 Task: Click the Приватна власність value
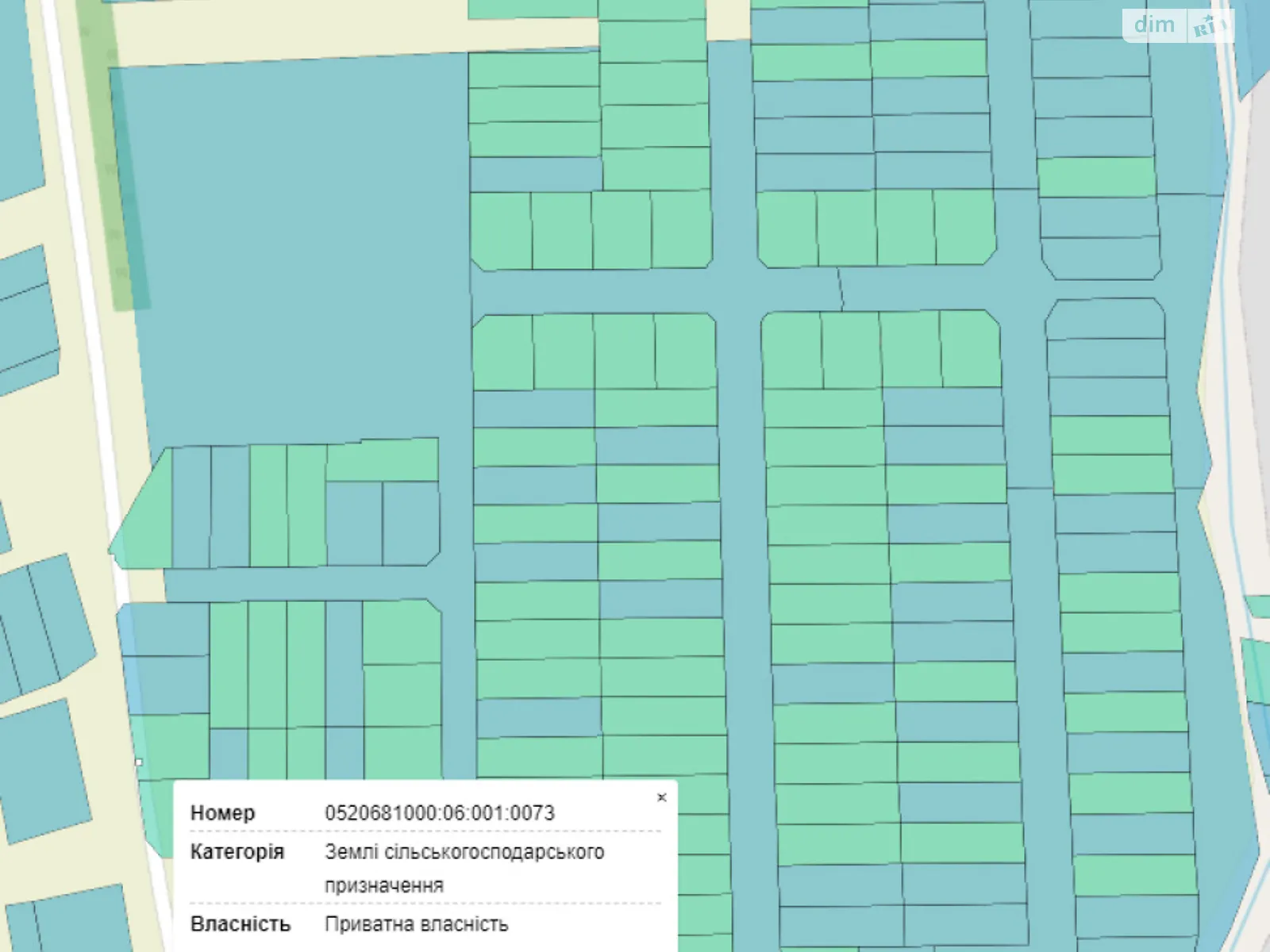pyautogui.click(x=416, y=924)
